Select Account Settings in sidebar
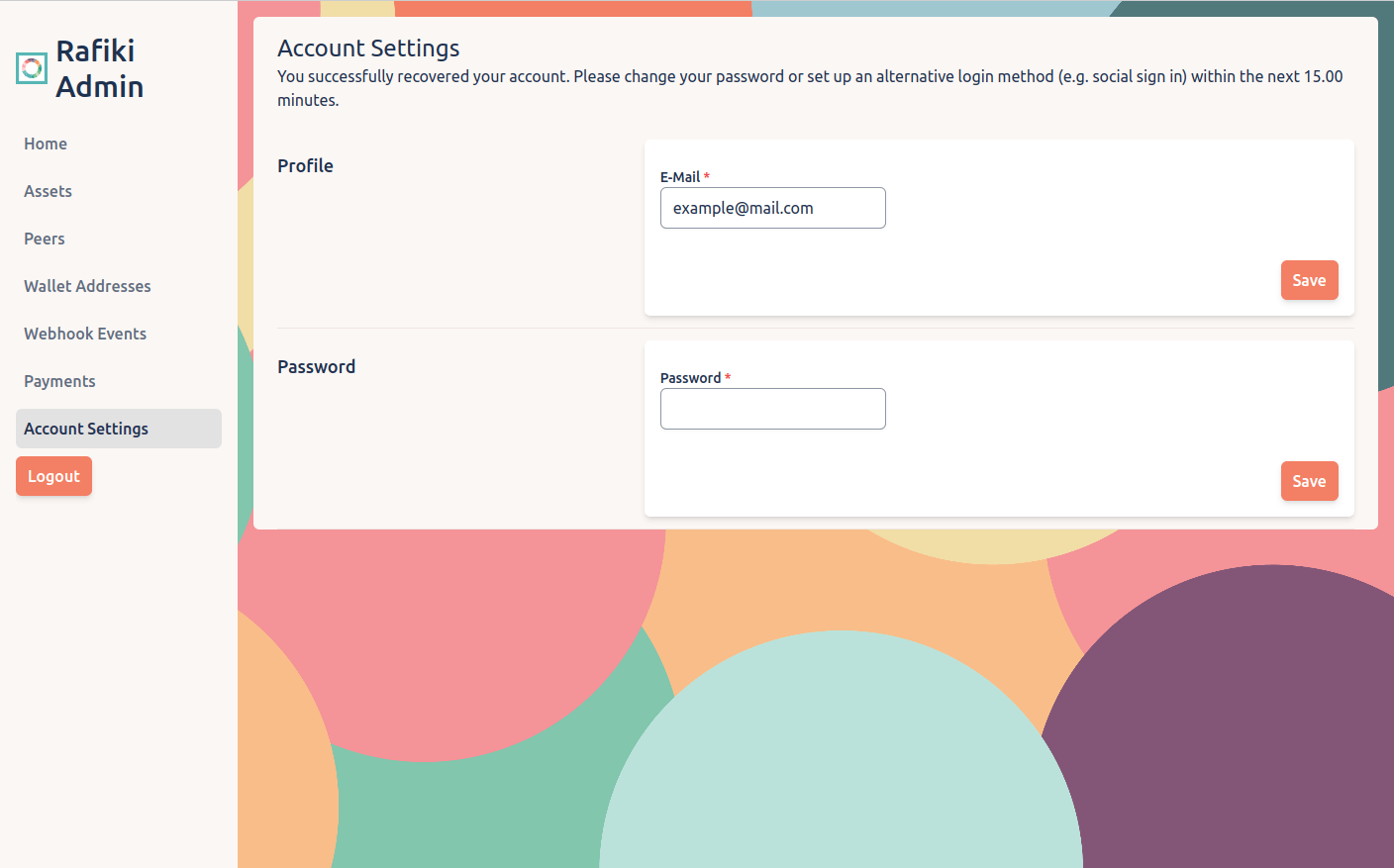1394x868 pixels. pos(119,429)
